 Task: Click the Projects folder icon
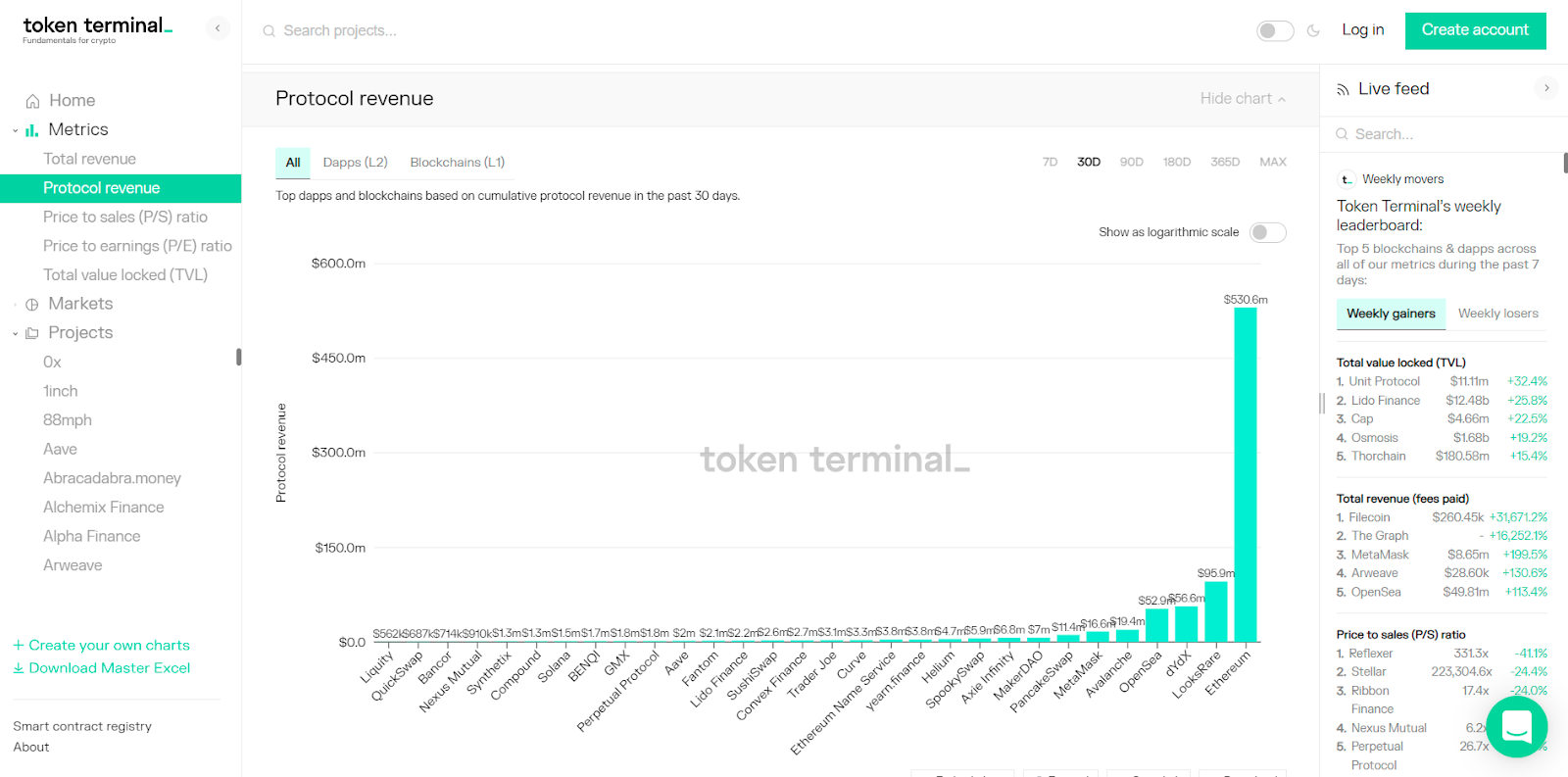click(x=32, y=333)
